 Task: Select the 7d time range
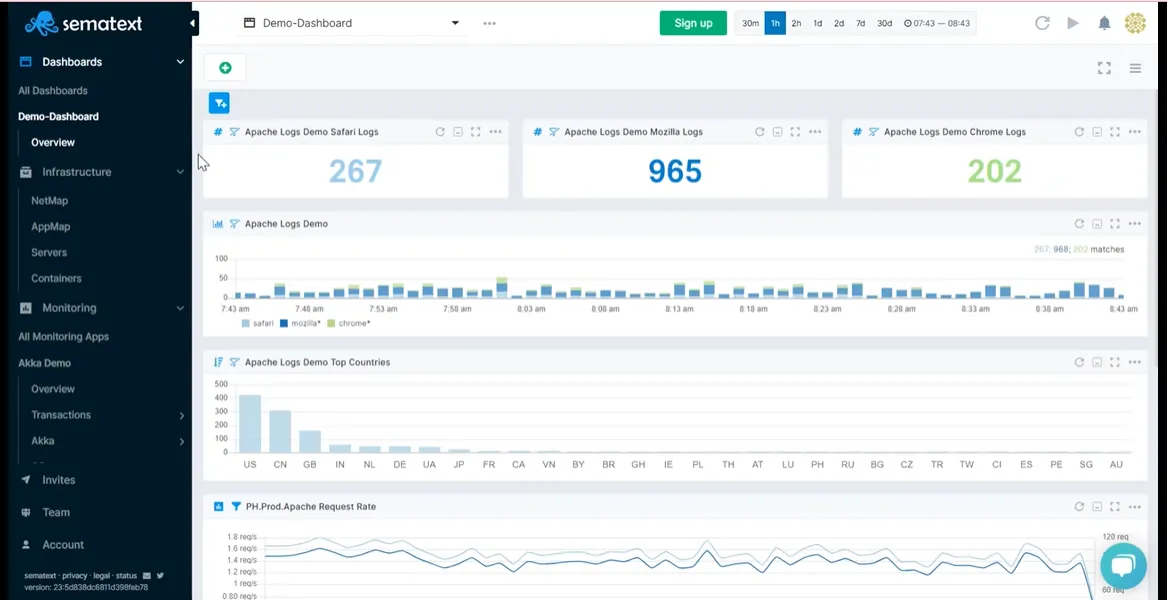860,23
